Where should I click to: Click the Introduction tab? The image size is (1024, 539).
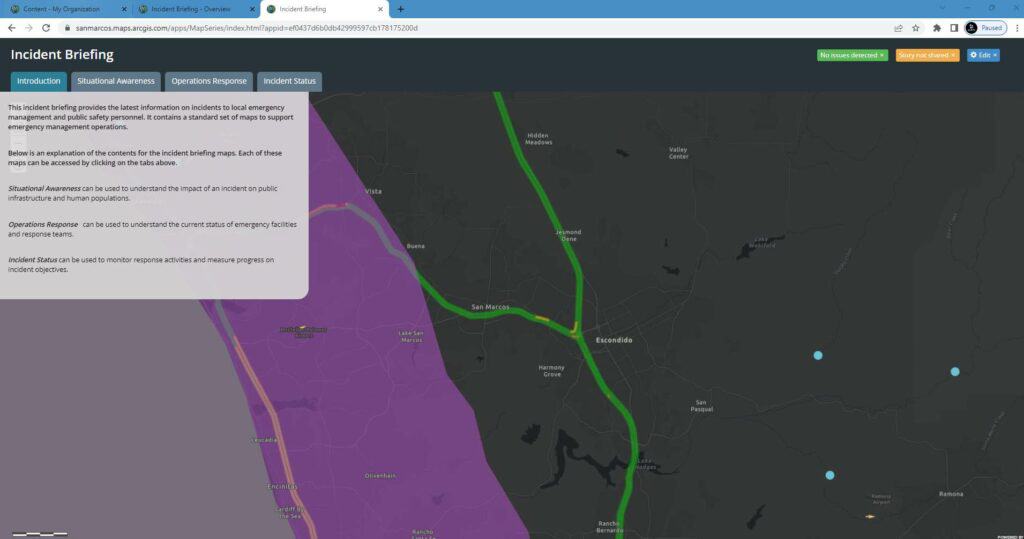pos(39,81)
